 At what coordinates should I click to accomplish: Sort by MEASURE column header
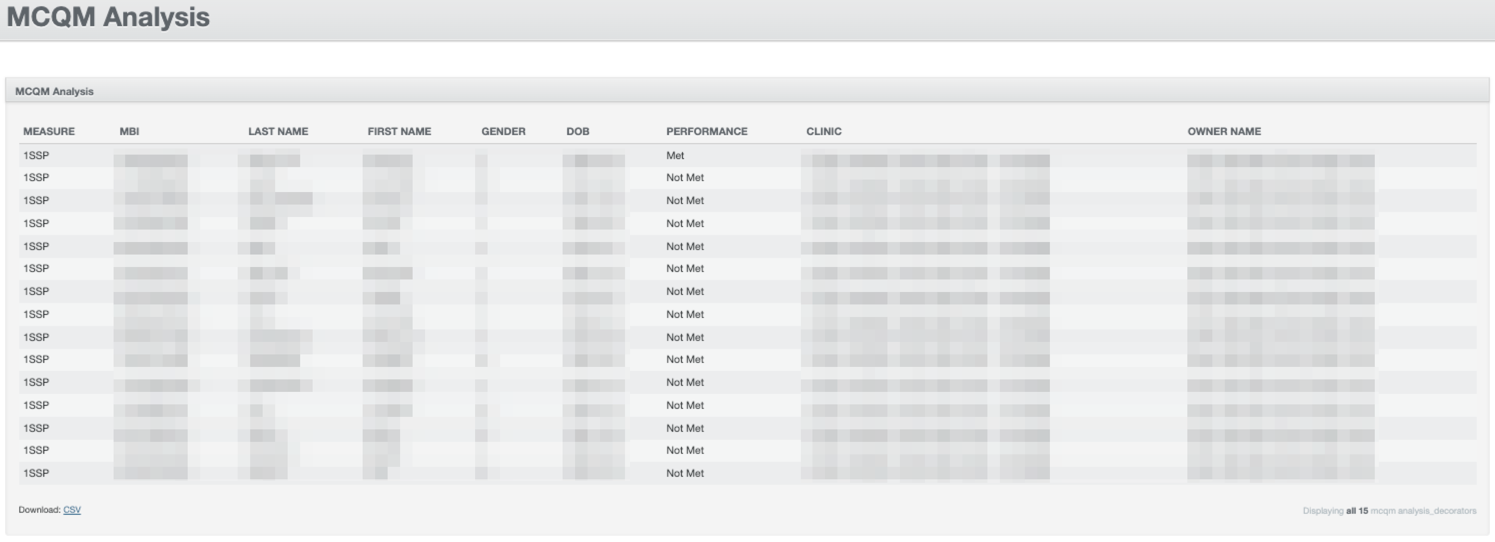(49, 131)
